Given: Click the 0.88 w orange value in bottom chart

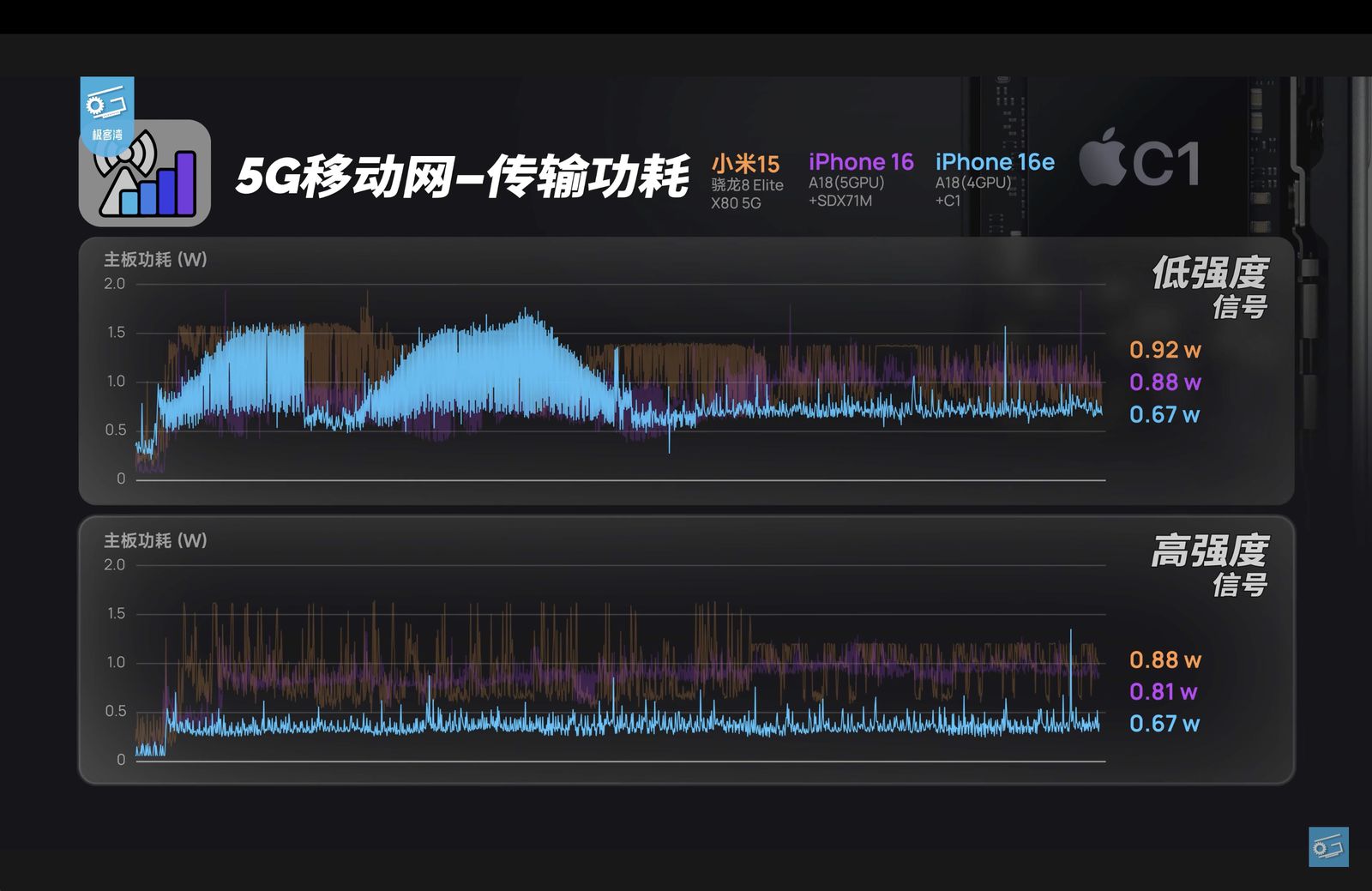Looking at the screenshot, I should click(1165, 659).
